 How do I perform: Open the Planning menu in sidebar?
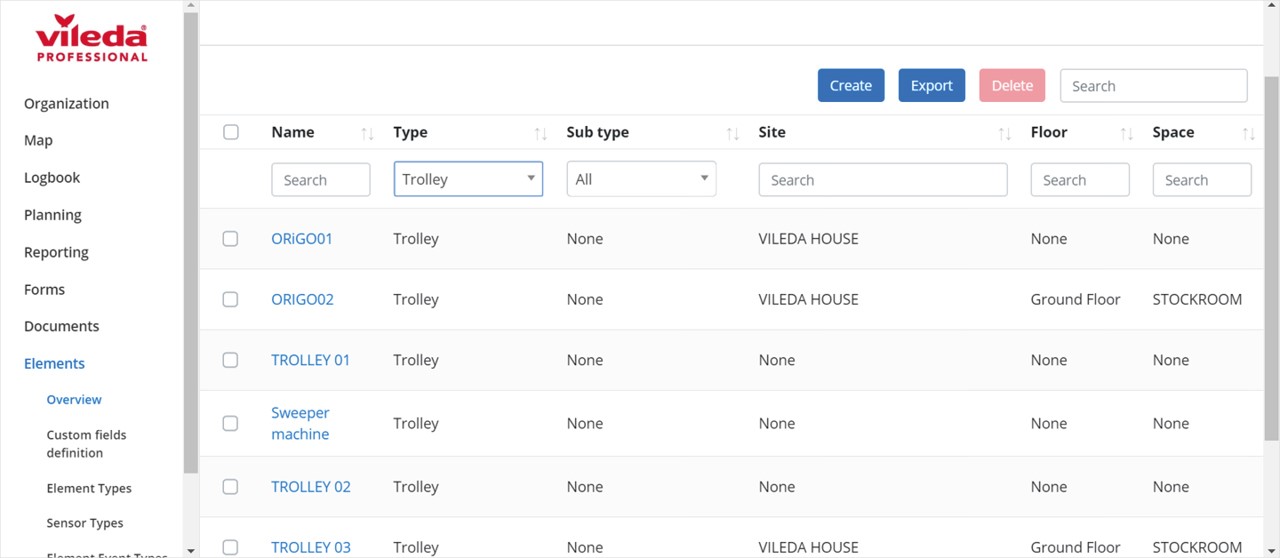coord(53,215)
